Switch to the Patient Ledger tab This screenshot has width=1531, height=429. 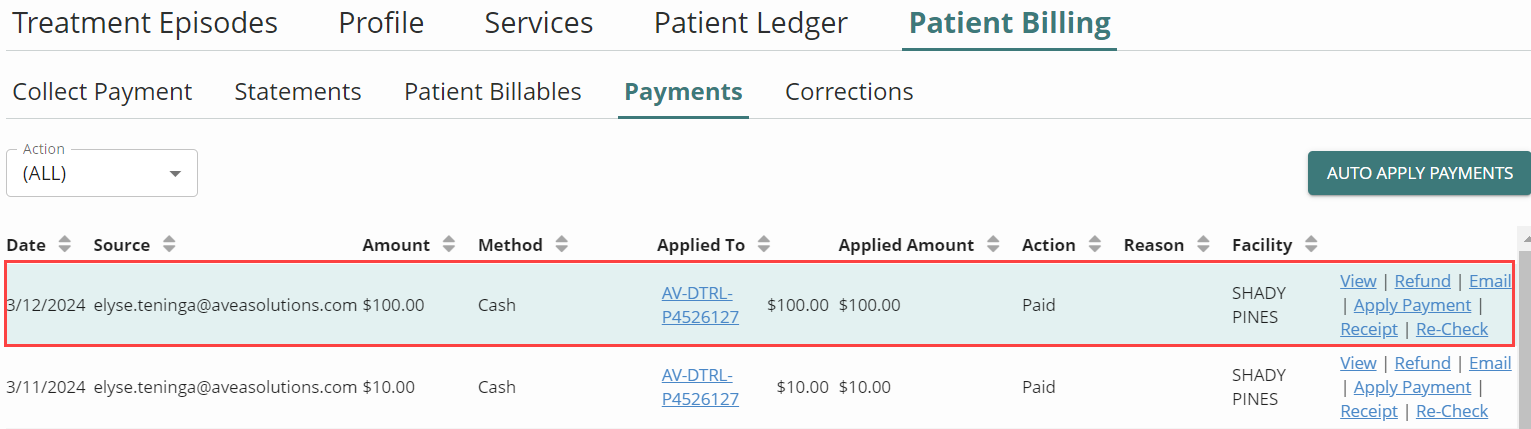tap(751, 23)
